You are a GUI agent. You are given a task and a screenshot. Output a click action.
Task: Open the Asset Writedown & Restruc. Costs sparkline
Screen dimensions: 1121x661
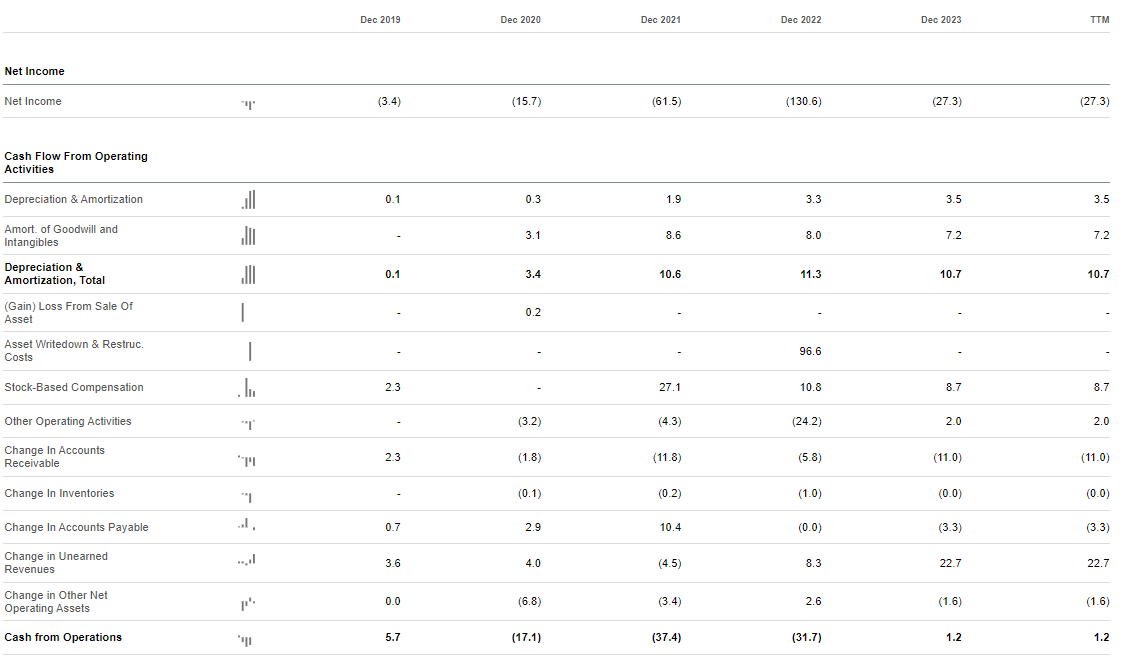[250, 351]
